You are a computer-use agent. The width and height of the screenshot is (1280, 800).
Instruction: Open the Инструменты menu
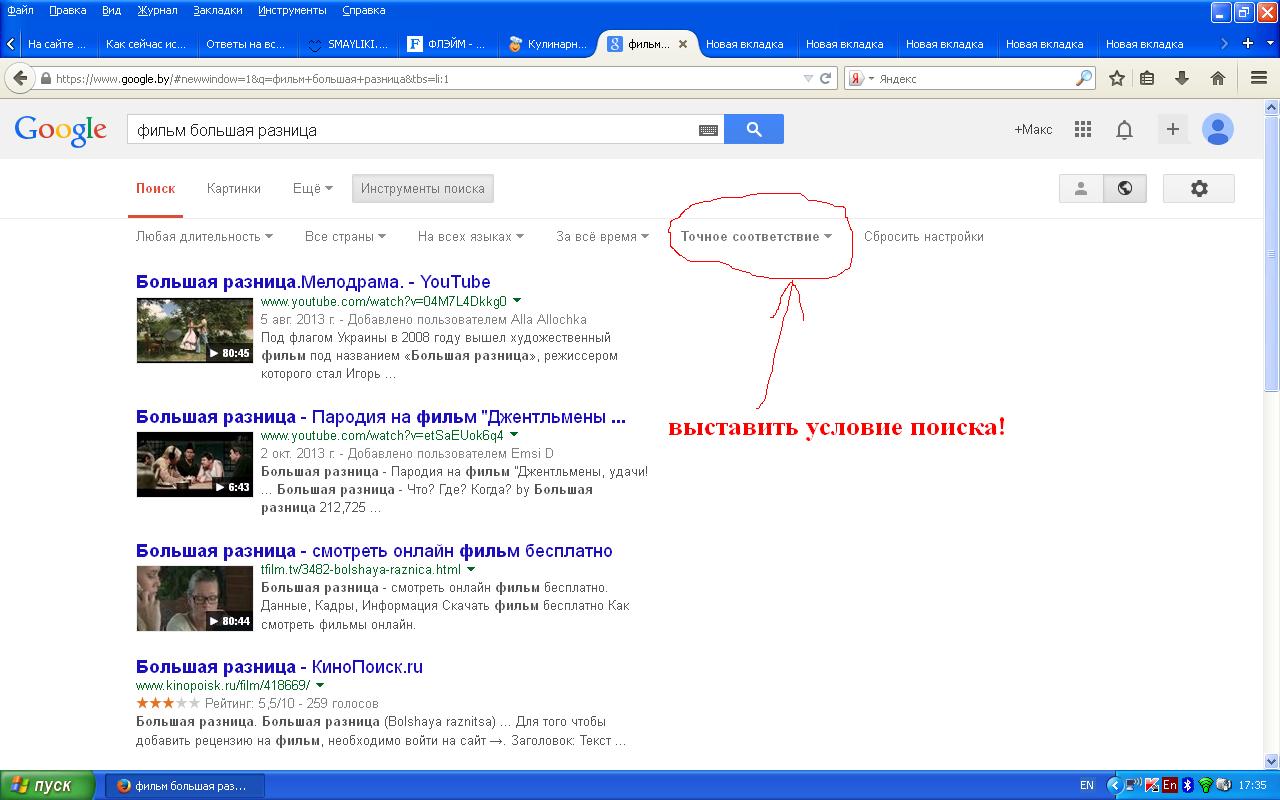[292, 10]
